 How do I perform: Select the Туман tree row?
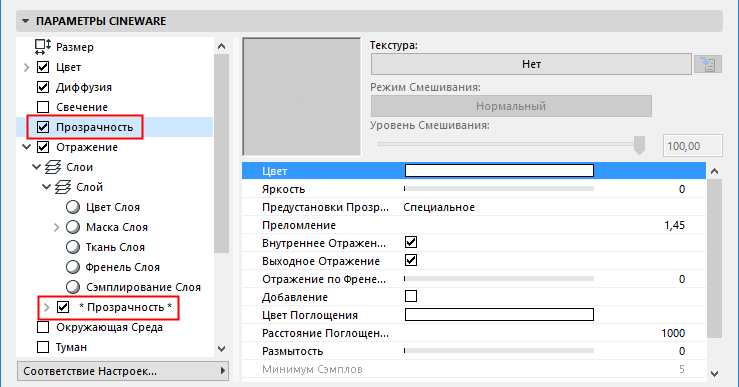point(115,347)
